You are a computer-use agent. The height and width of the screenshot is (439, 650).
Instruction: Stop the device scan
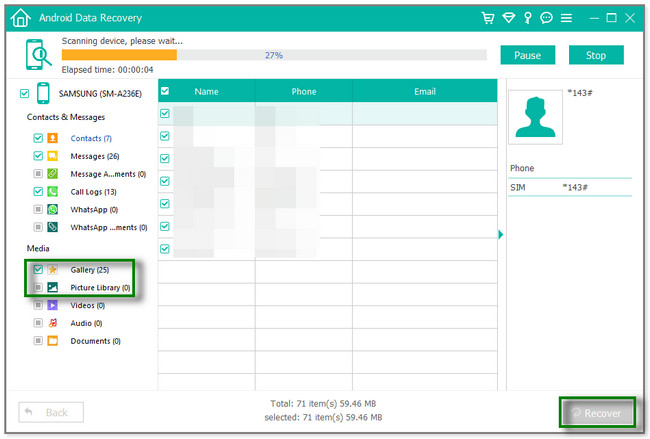(x=596, y=55)
